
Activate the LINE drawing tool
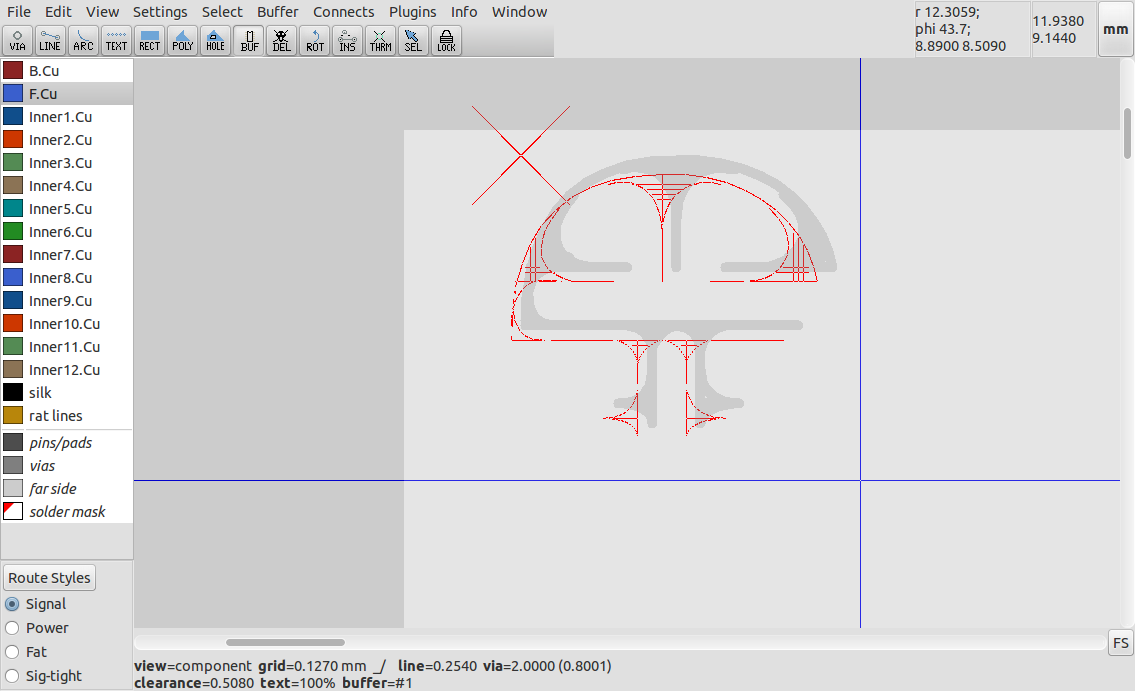[50, 40]
